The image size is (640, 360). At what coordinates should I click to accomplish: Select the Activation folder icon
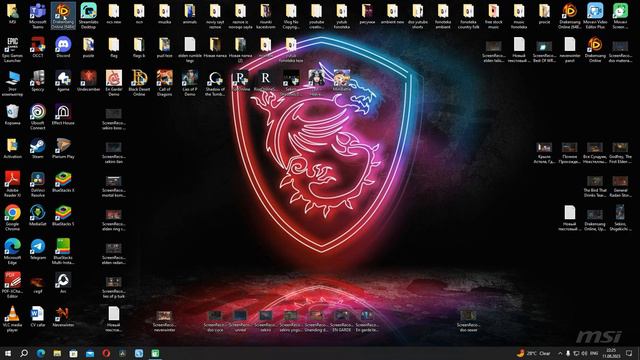pyautogui.click(x=12, y=148)
